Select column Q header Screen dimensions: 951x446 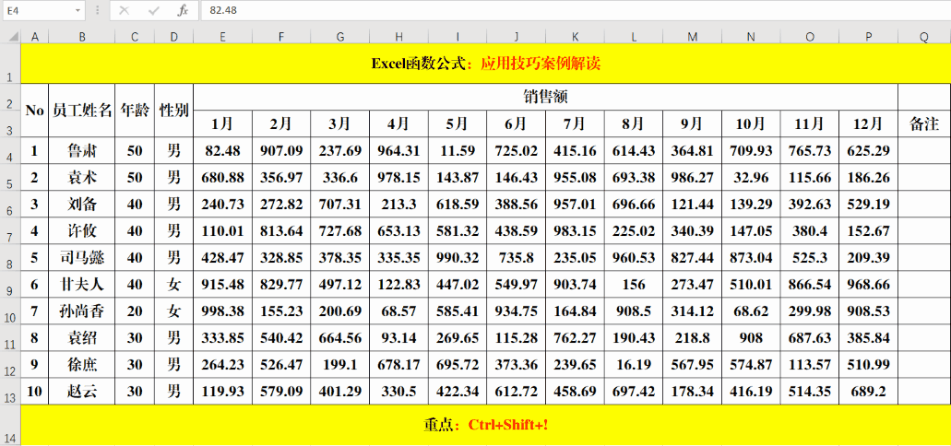pos(924,37)
